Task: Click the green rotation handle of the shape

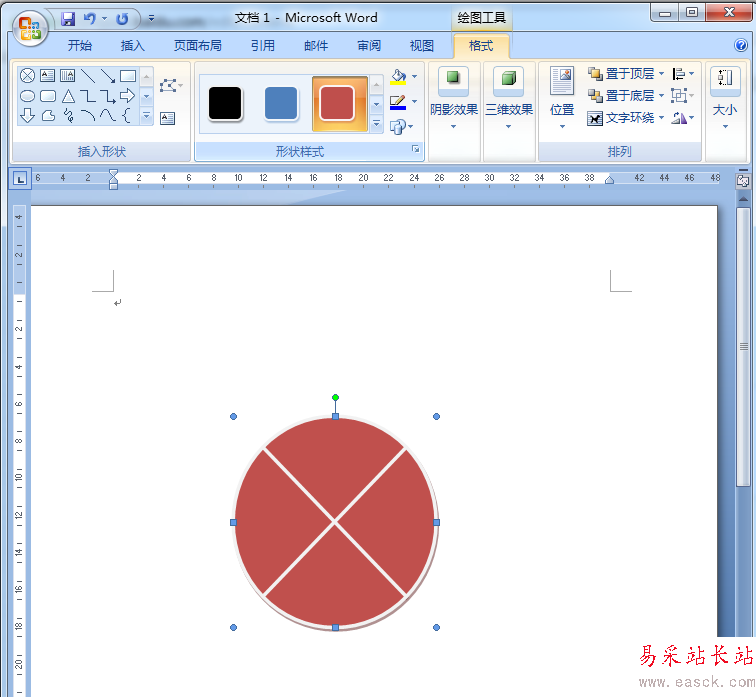Action: click(336, 398)
